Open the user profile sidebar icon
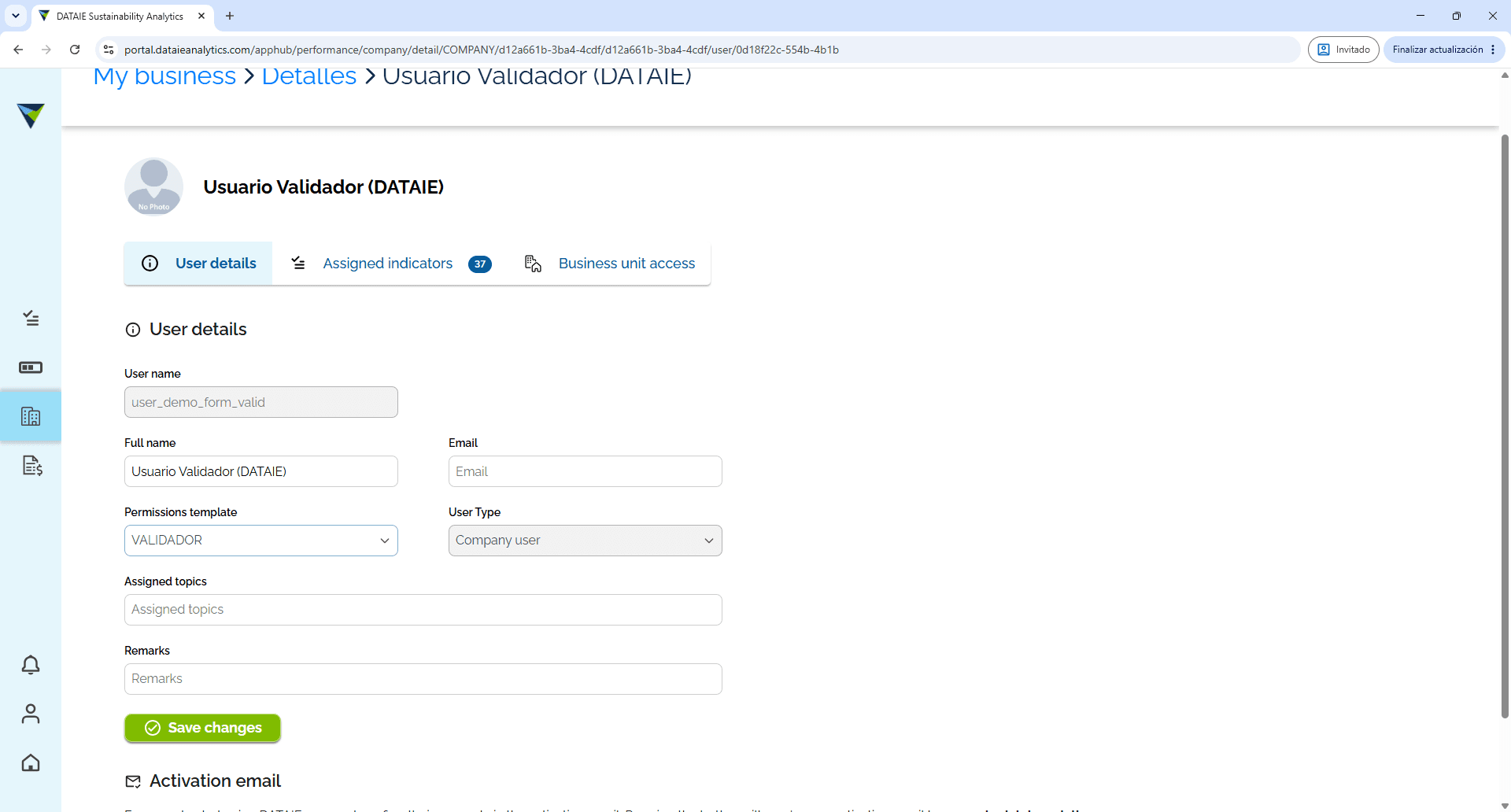Screen dimensions: 1511x812 (31, 714)
